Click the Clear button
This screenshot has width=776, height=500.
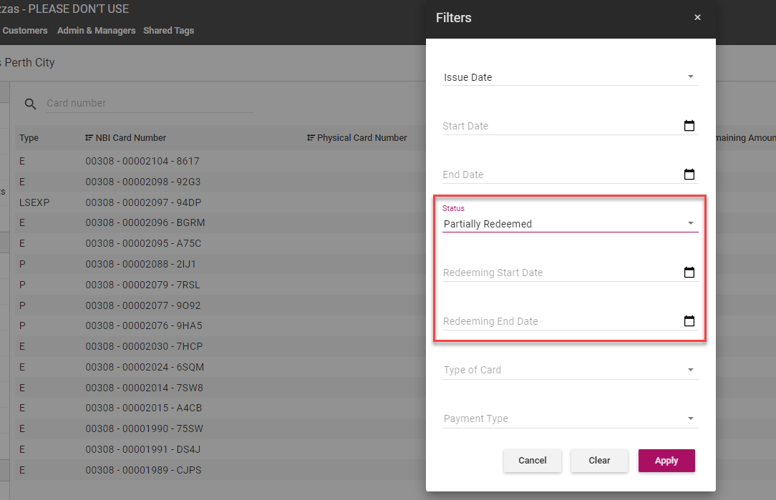click(x=599, y=460)
